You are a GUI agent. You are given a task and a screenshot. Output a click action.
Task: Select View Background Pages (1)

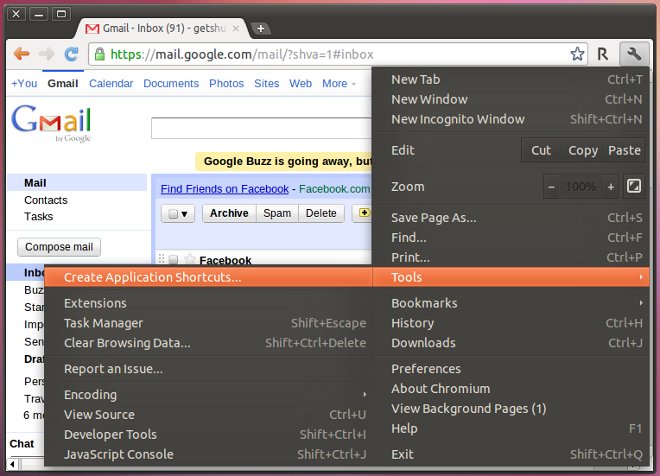511,408
